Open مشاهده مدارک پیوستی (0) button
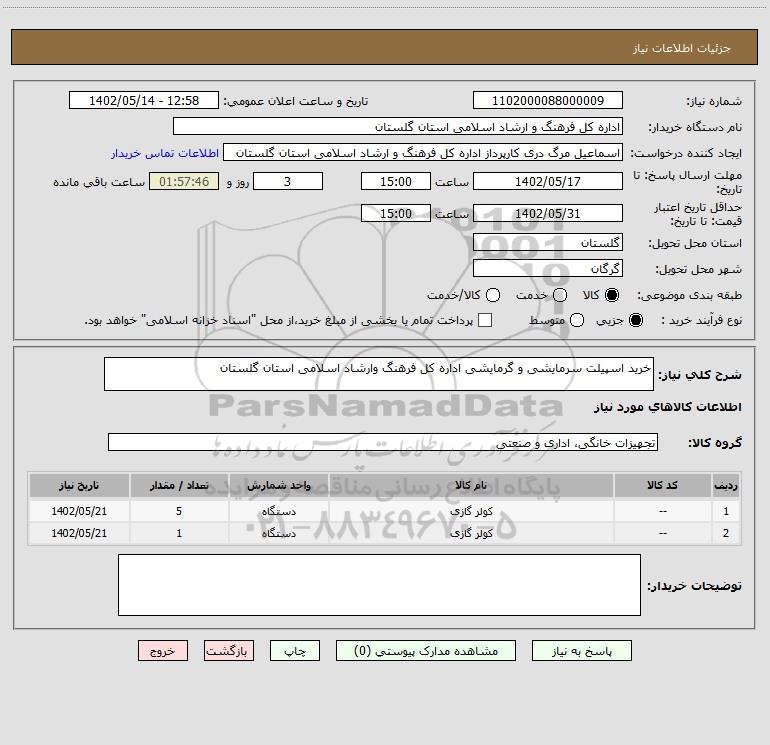This screenshot has height=745, width=770. click(426, 651)
